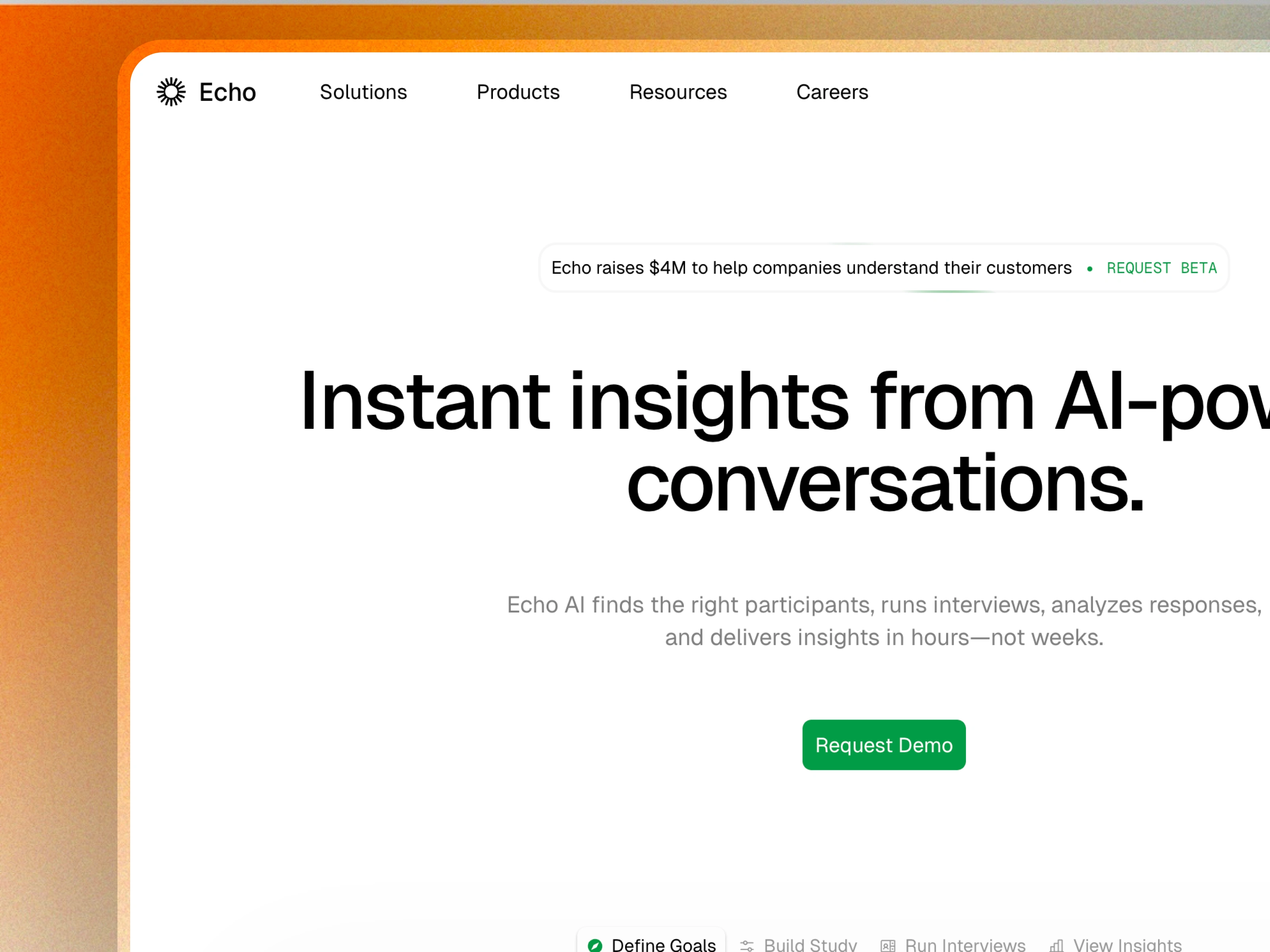The width and height of the screenshot is (1270, 952).
Task: Click the $4M funding announcement text
Action: coord(811,268)
